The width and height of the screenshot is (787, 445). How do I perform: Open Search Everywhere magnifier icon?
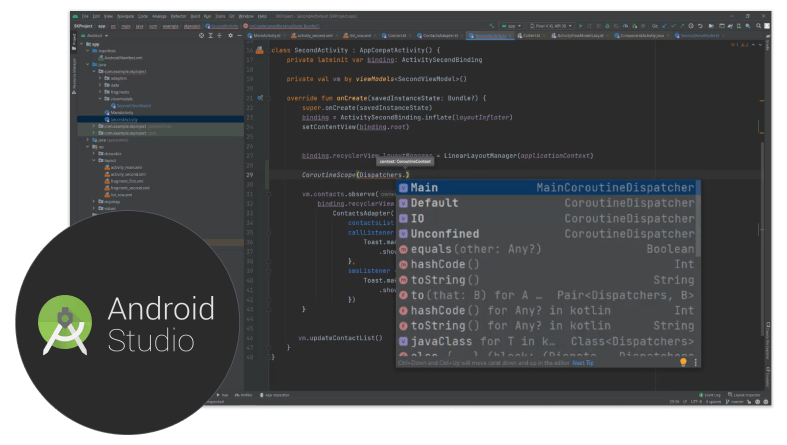pyautogui.click(x=758, y=26)
